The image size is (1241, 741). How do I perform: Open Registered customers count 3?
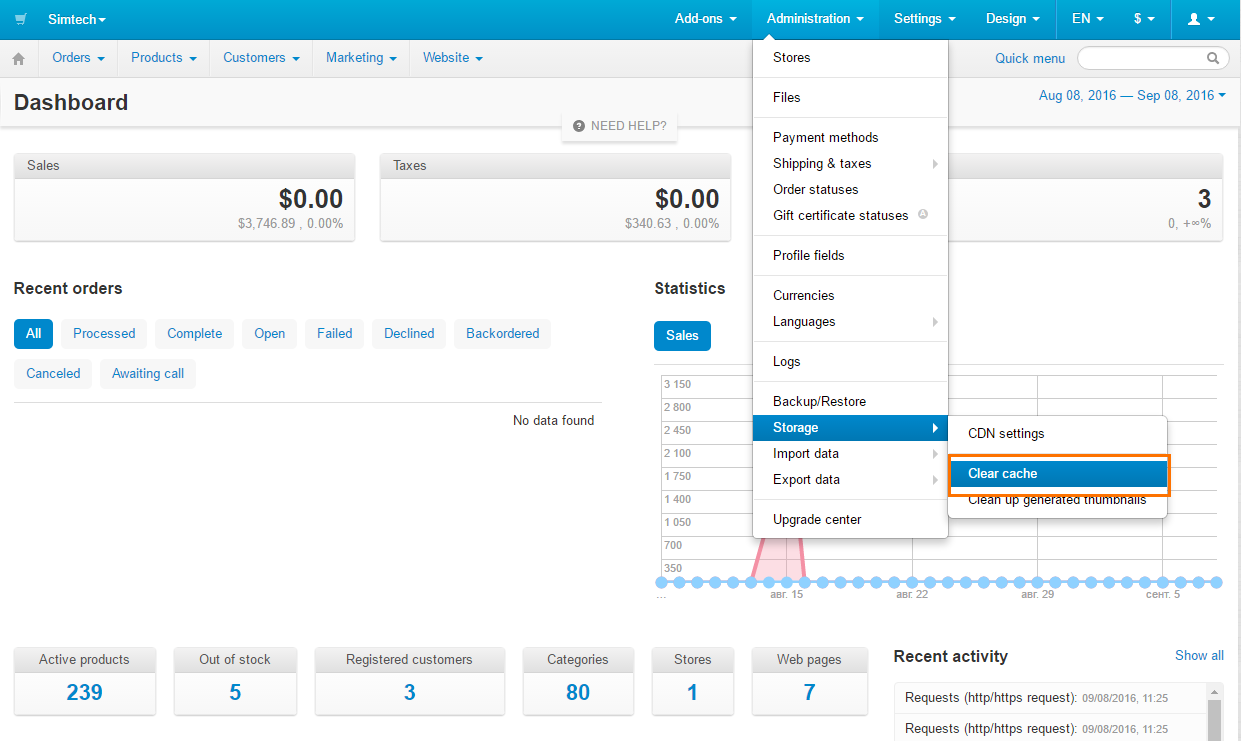tap(409, 692)
